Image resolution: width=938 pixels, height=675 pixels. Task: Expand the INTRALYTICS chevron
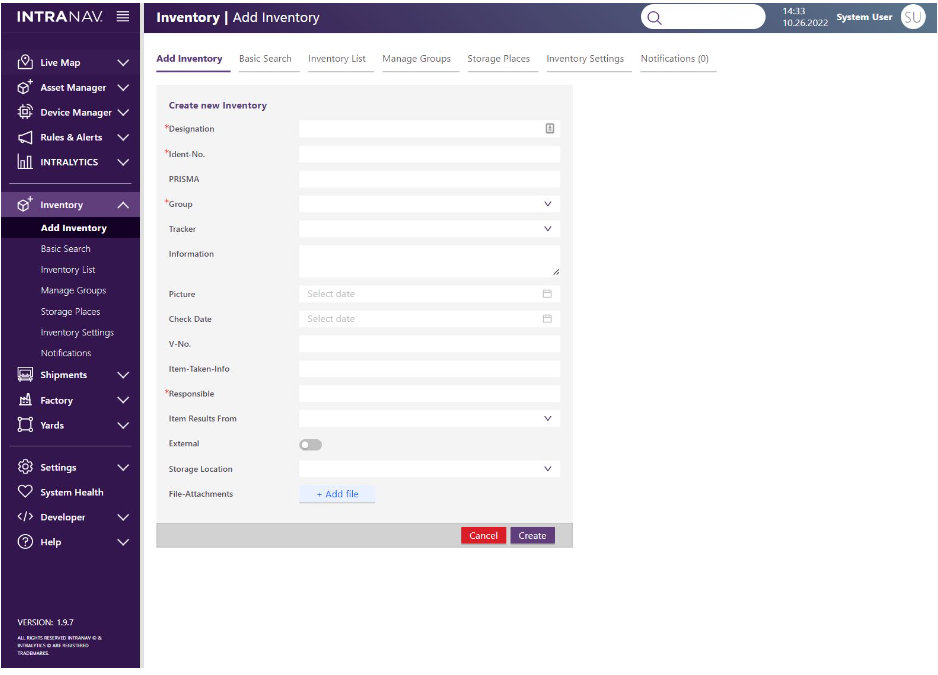click(123, 162)
